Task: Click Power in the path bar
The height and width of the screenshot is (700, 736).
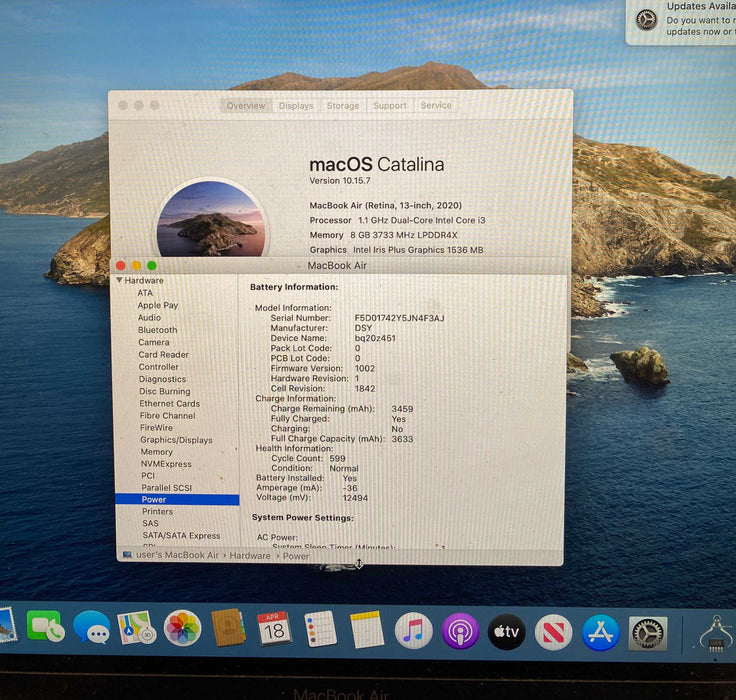Action: click(x=296, y=556)
